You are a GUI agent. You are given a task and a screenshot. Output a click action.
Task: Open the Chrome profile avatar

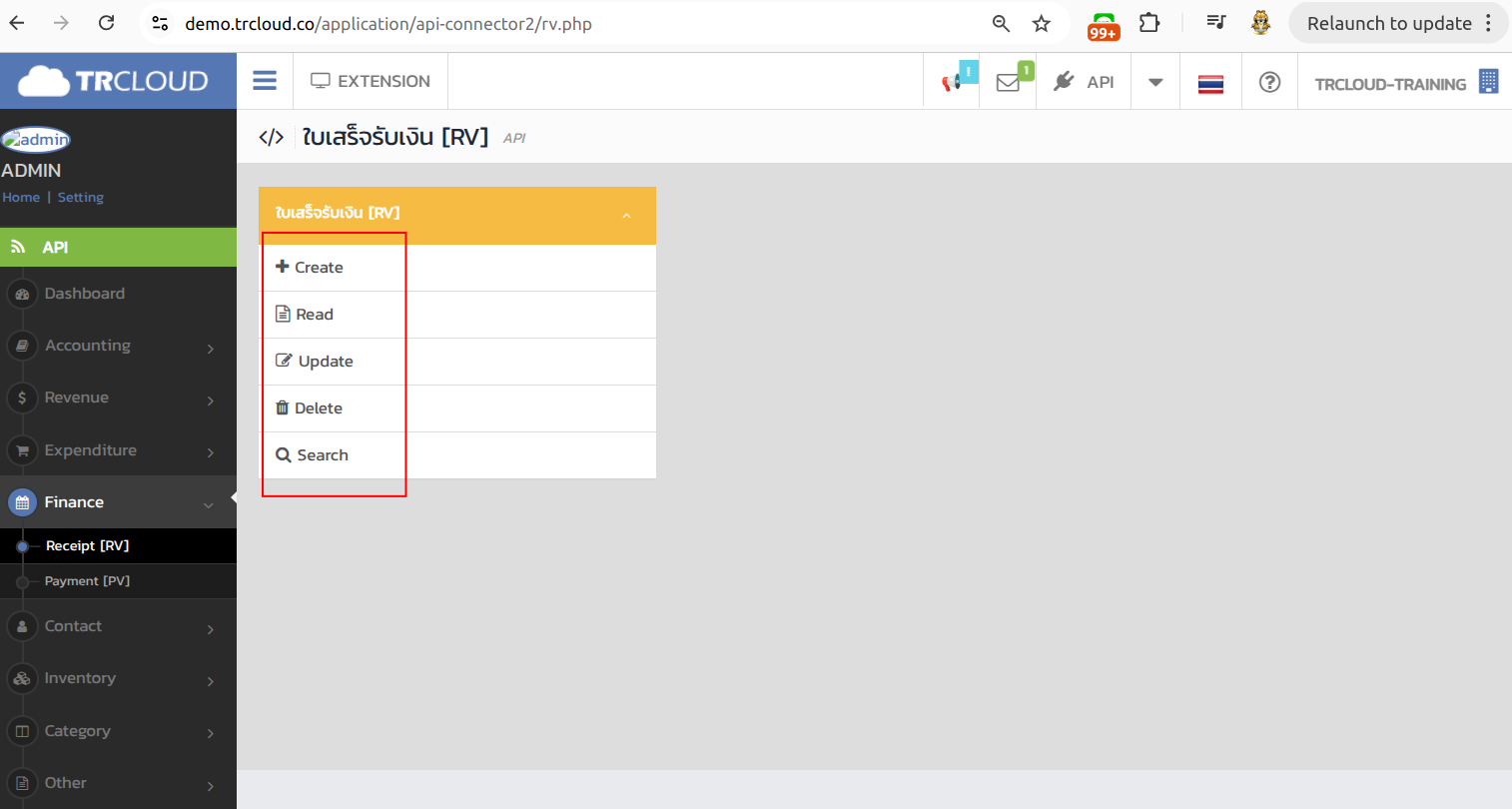[1260, 23]
